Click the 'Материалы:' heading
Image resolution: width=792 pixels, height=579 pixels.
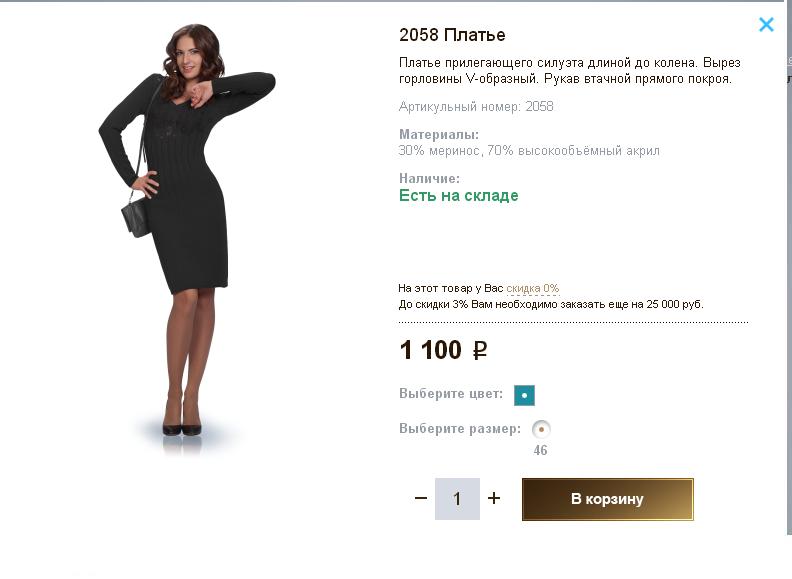439,134
